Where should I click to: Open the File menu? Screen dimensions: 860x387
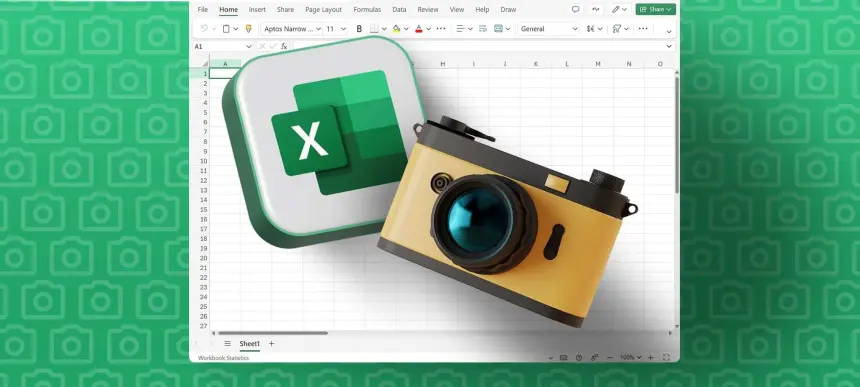point(202,9)
